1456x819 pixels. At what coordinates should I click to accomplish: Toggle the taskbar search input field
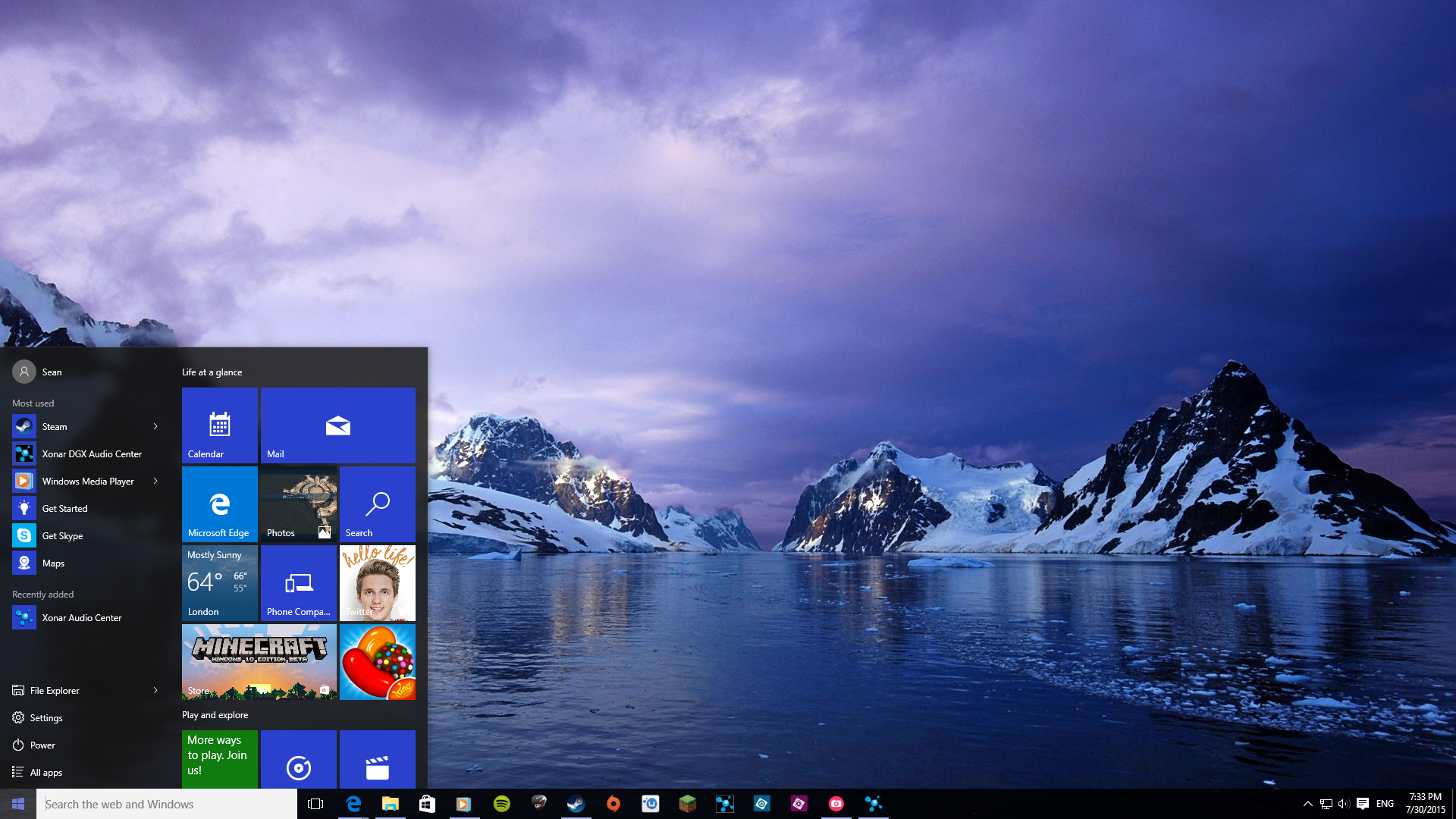[167, 803]
